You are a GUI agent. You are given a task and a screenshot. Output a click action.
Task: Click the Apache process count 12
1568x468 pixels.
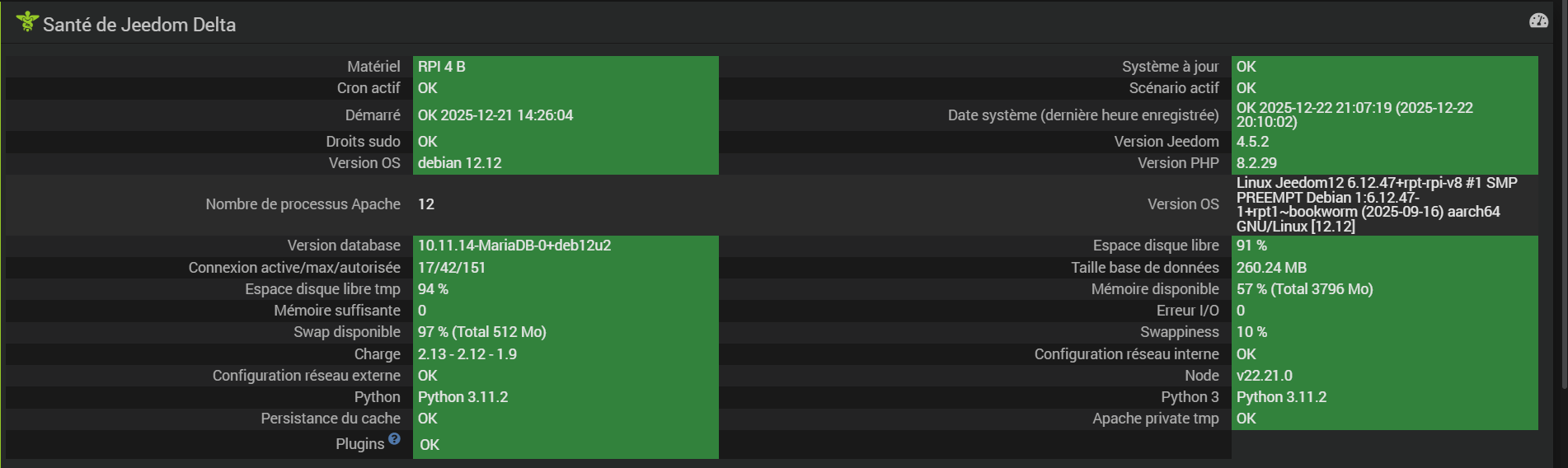426,204
